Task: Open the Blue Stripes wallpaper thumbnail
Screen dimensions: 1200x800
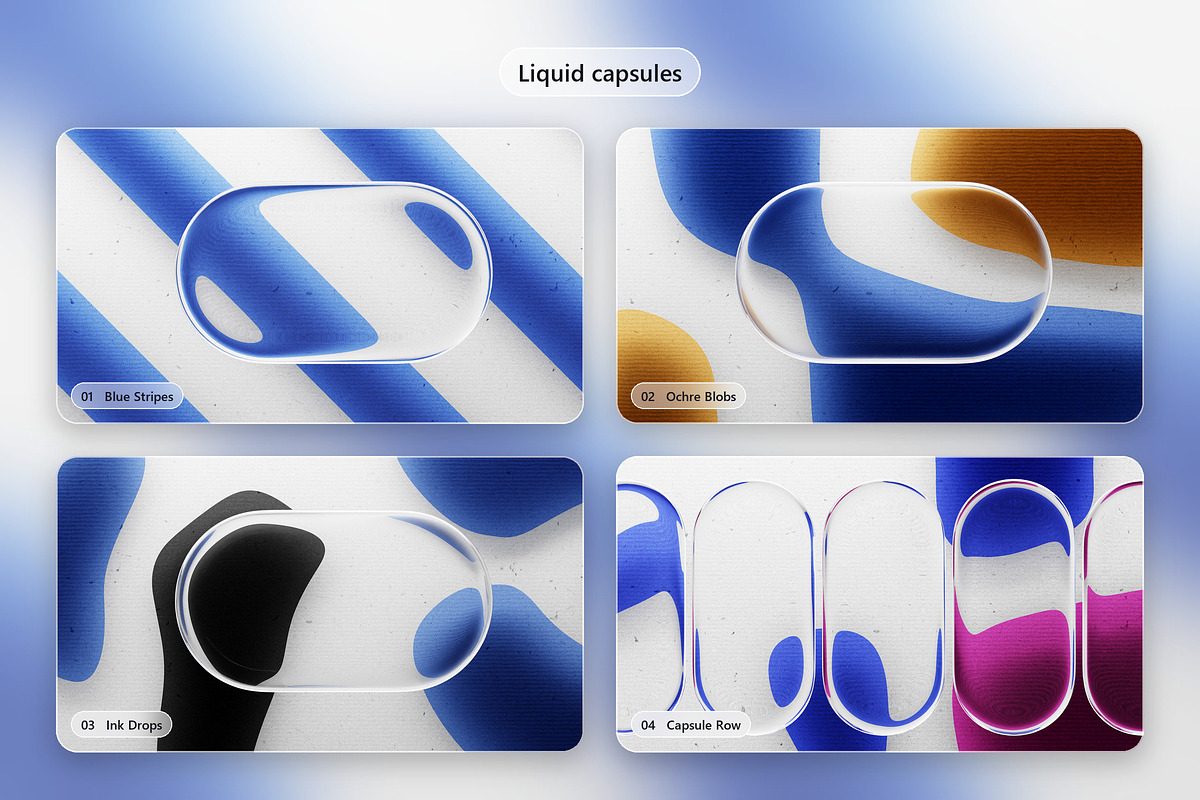Action: (320, 275)
